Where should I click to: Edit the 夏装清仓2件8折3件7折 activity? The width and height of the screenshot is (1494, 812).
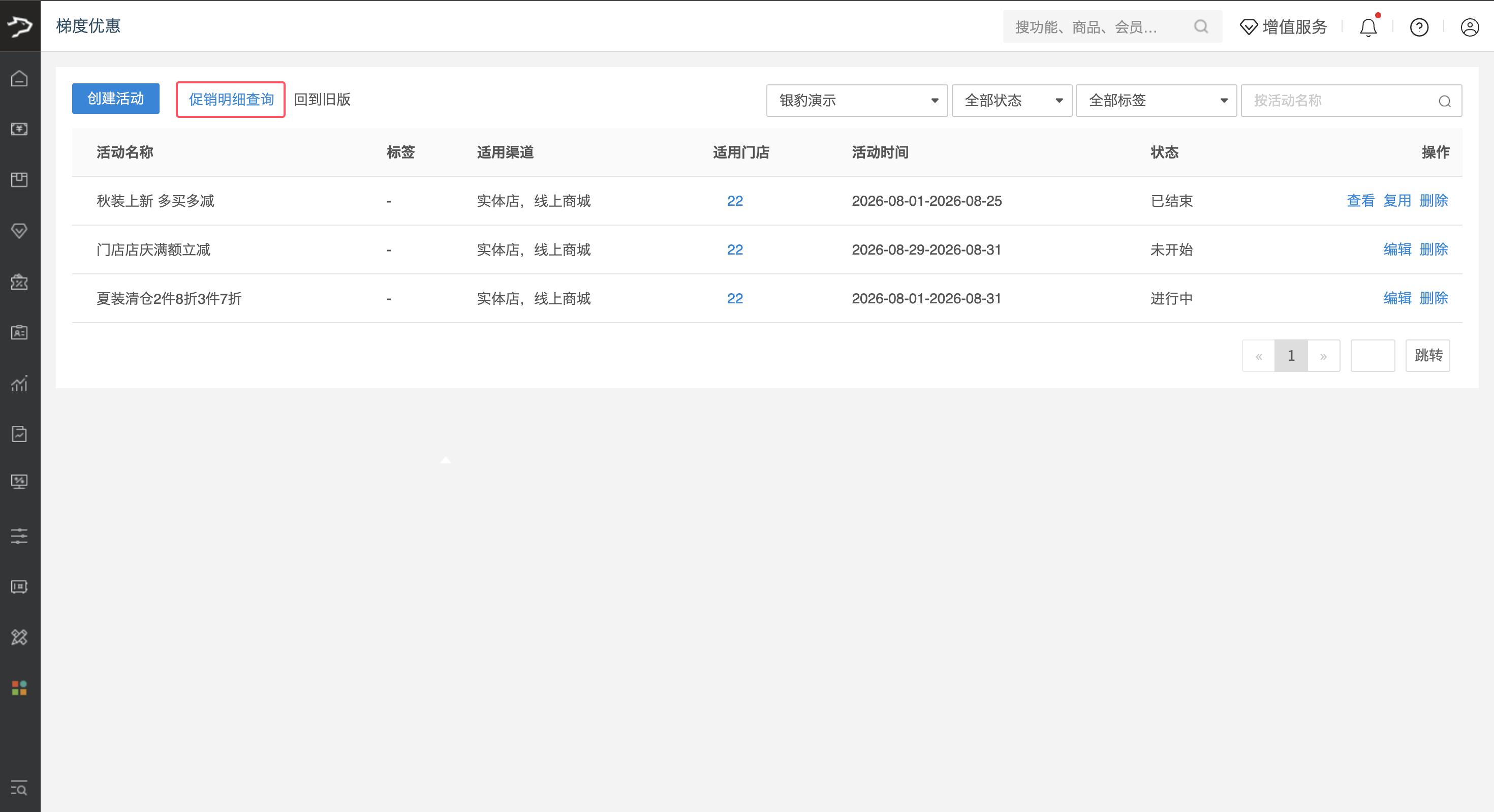(x=1397, y=298)
